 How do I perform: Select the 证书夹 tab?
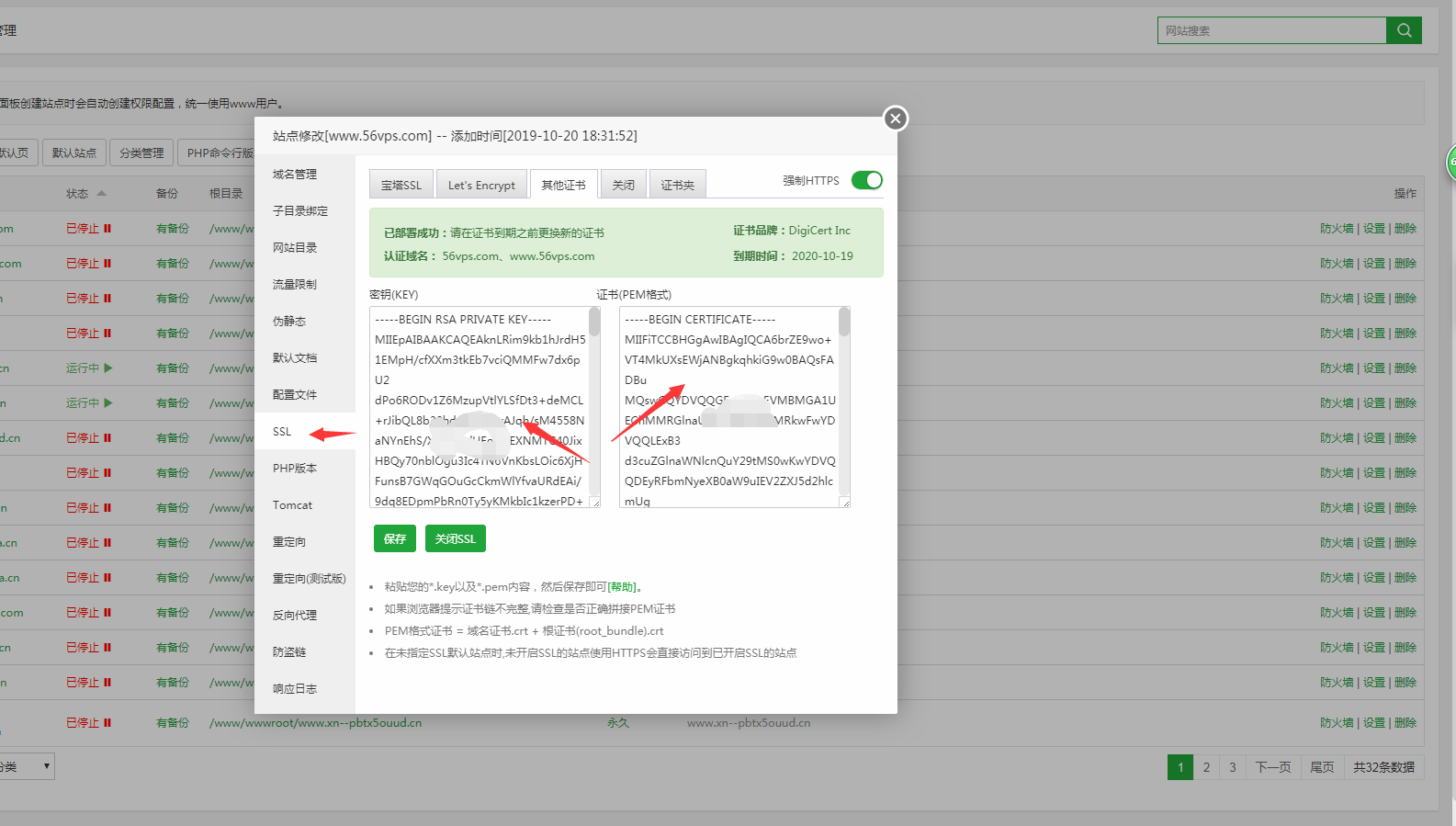point(677,185)
